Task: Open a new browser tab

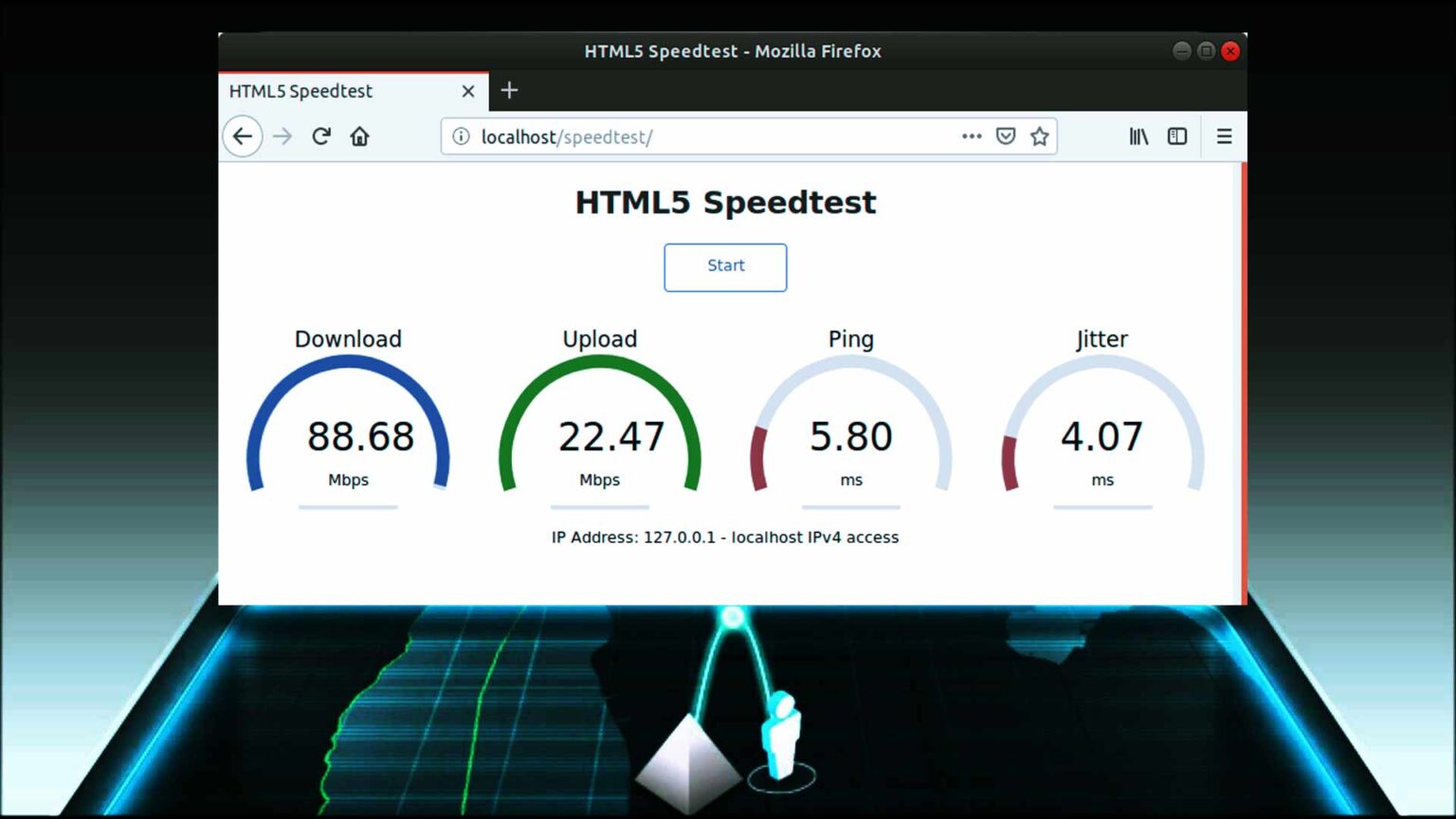Action: 509,90
